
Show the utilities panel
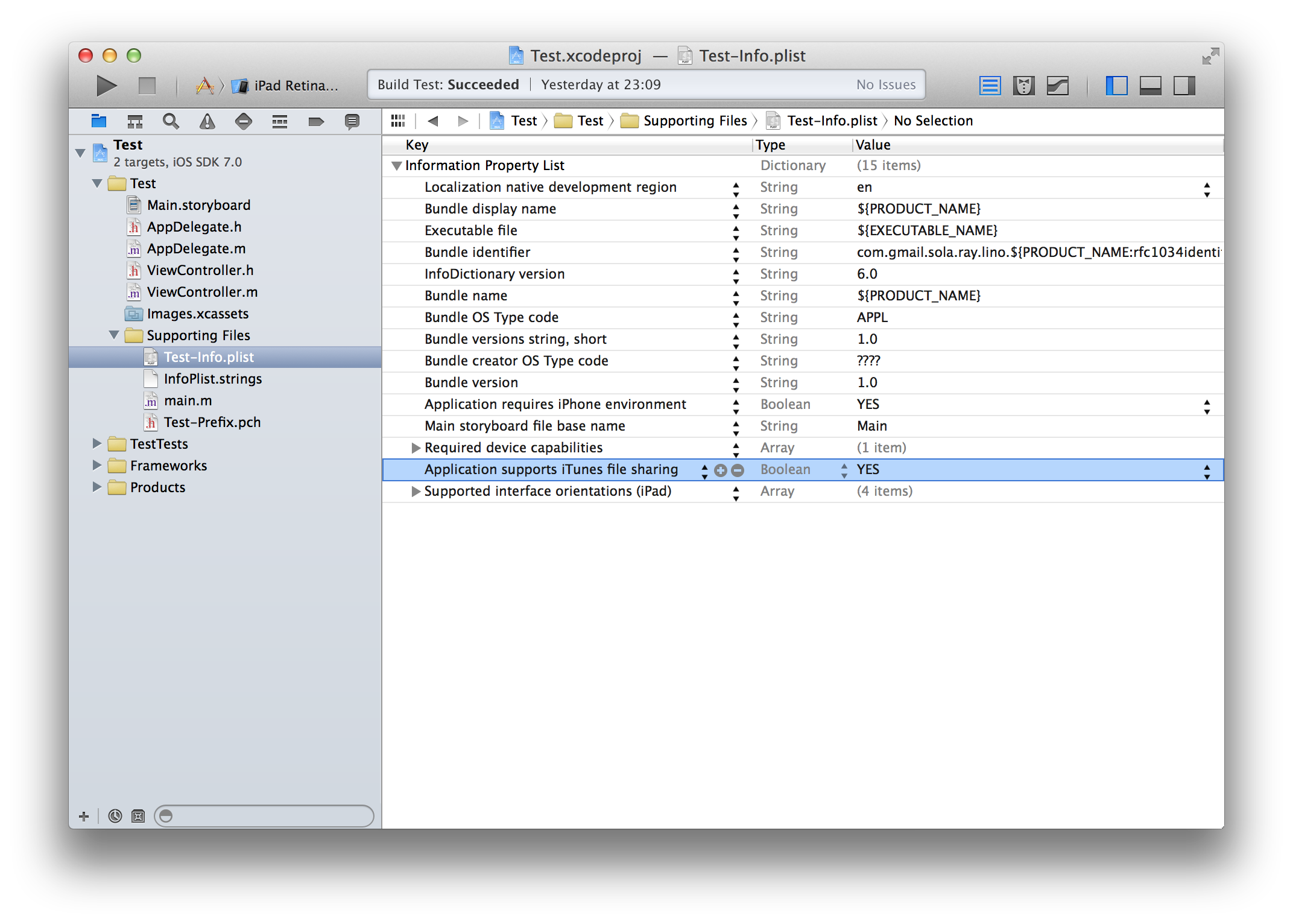pos(1183,85)
